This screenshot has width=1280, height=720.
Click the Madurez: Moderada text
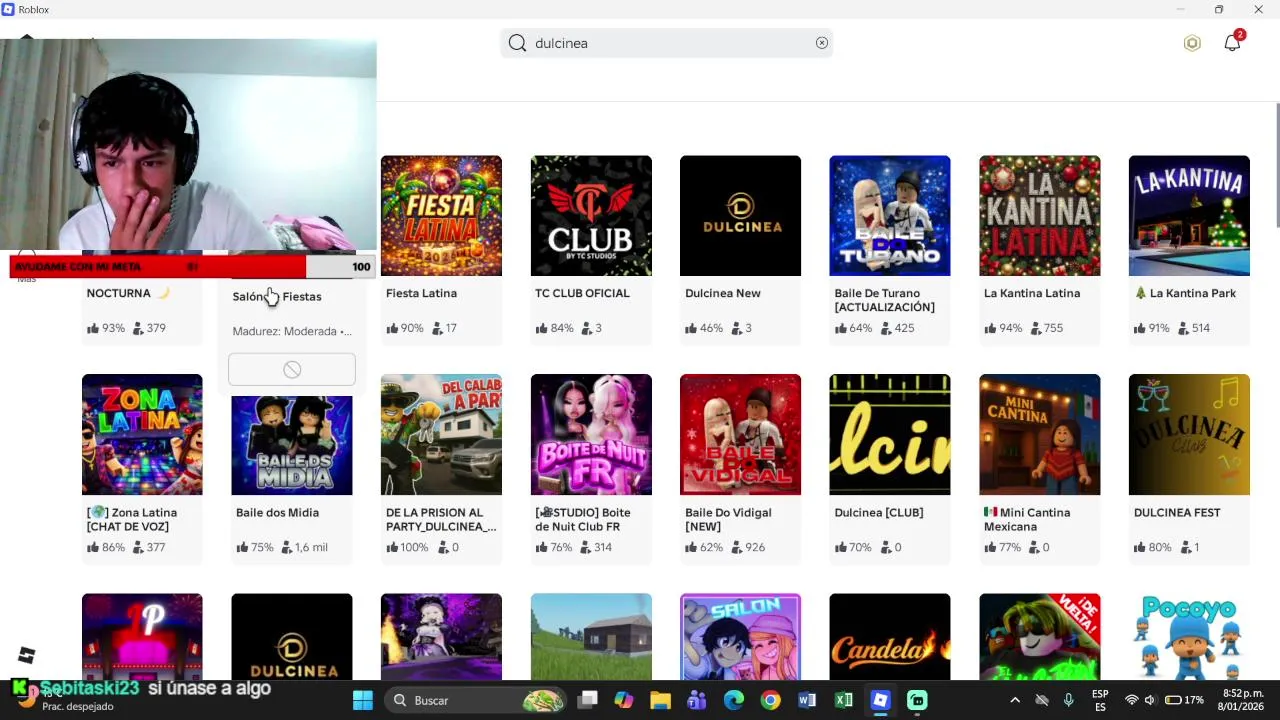[x=292, y=331]
